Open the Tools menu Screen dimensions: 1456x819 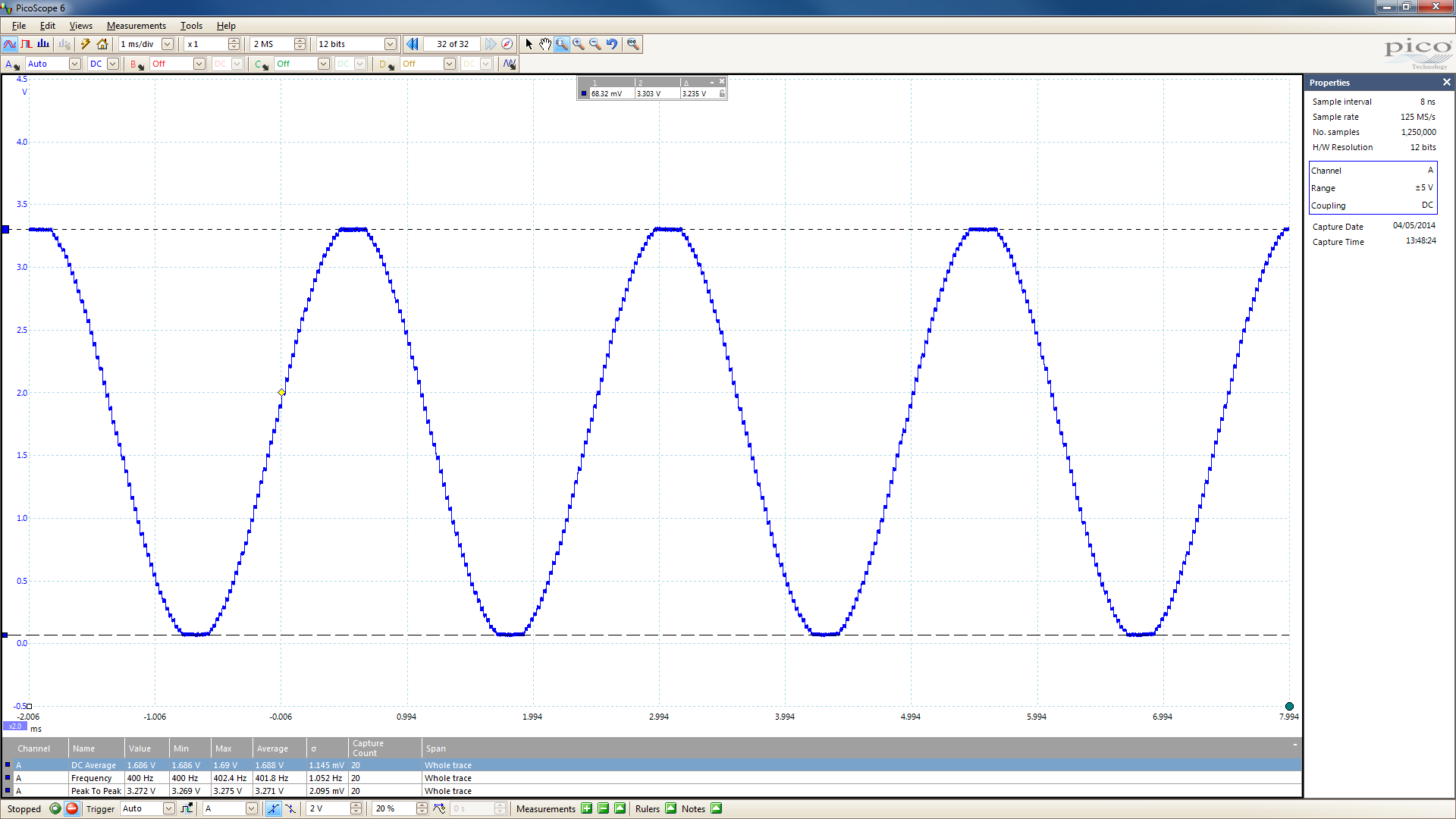[x=191, y=26]
